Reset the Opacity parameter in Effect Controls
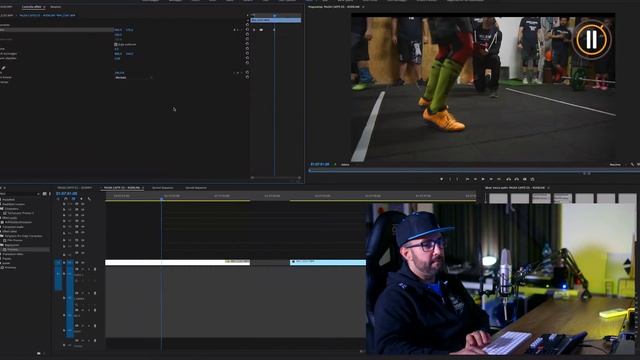This screenshot has height=360, width=640. [x=247, y=73]
